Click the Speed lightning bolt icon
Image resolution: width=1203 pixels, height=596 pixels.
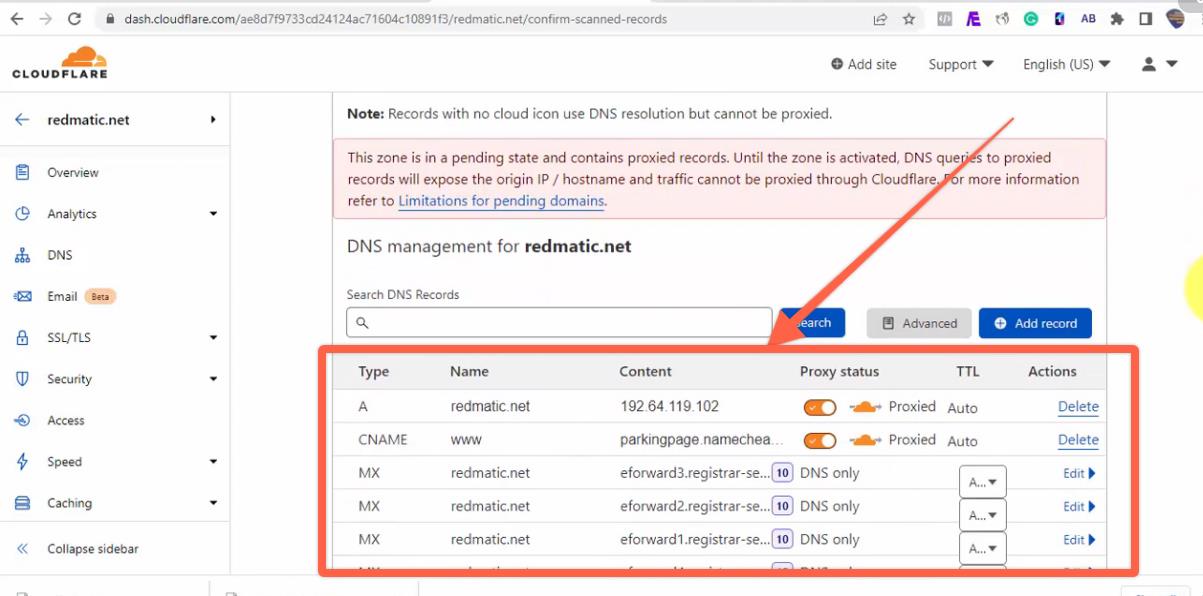click(22, 462)
